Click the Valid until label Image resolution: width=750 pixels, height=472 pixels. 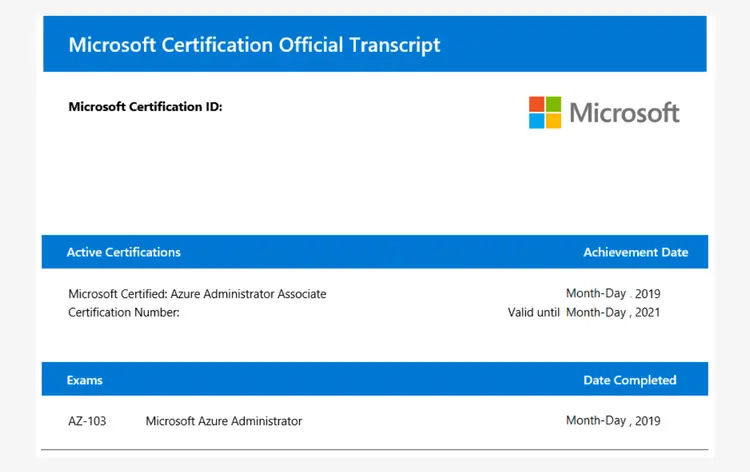click(x=534, y=312)
